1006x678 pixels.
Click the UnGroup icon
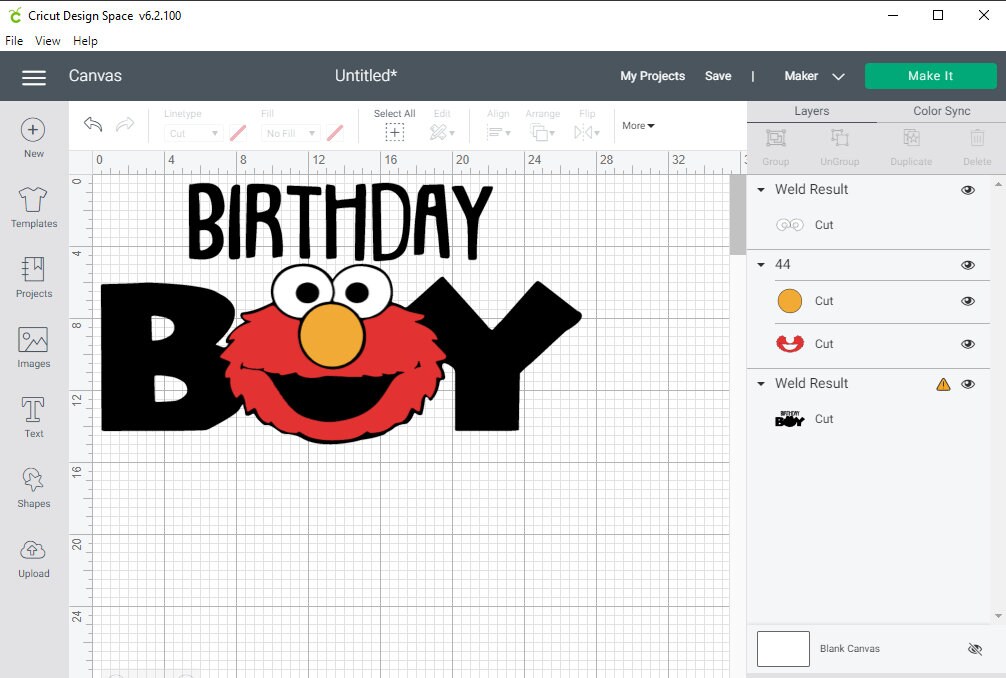click(x=839, y=139)
